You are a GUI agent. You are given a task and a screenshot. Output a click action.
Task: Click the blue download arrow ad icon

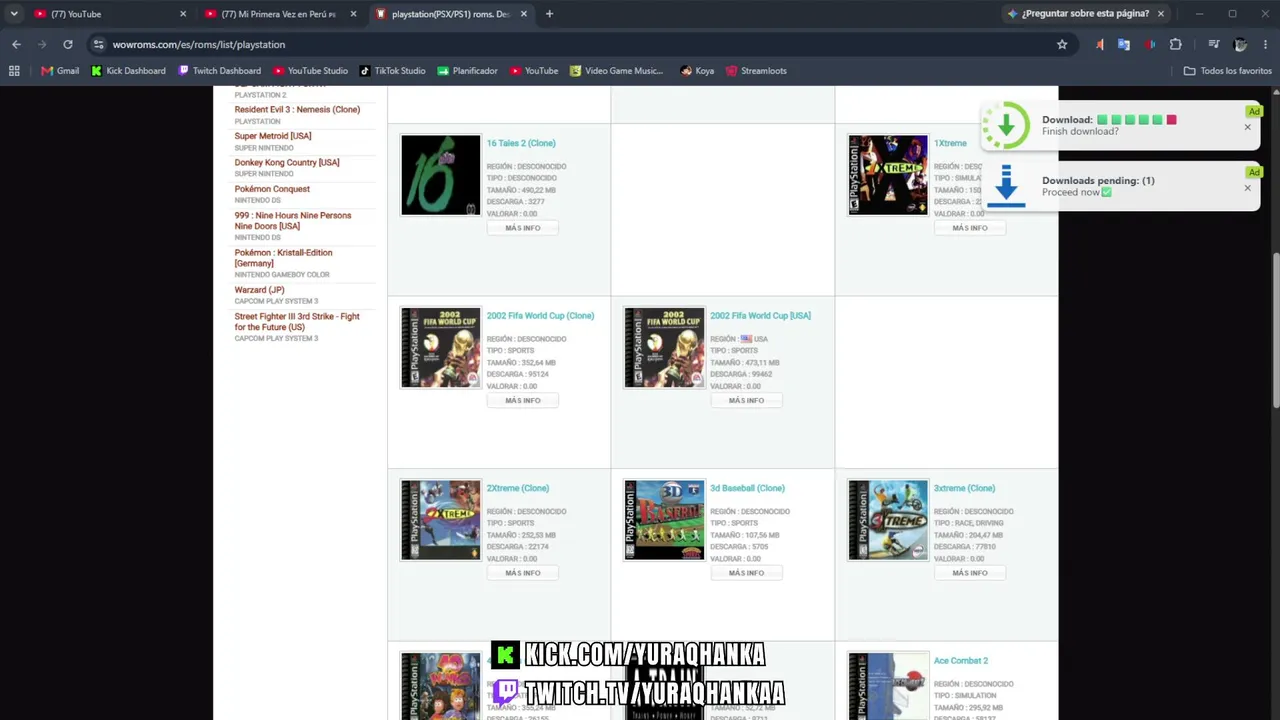(1006, 186)
